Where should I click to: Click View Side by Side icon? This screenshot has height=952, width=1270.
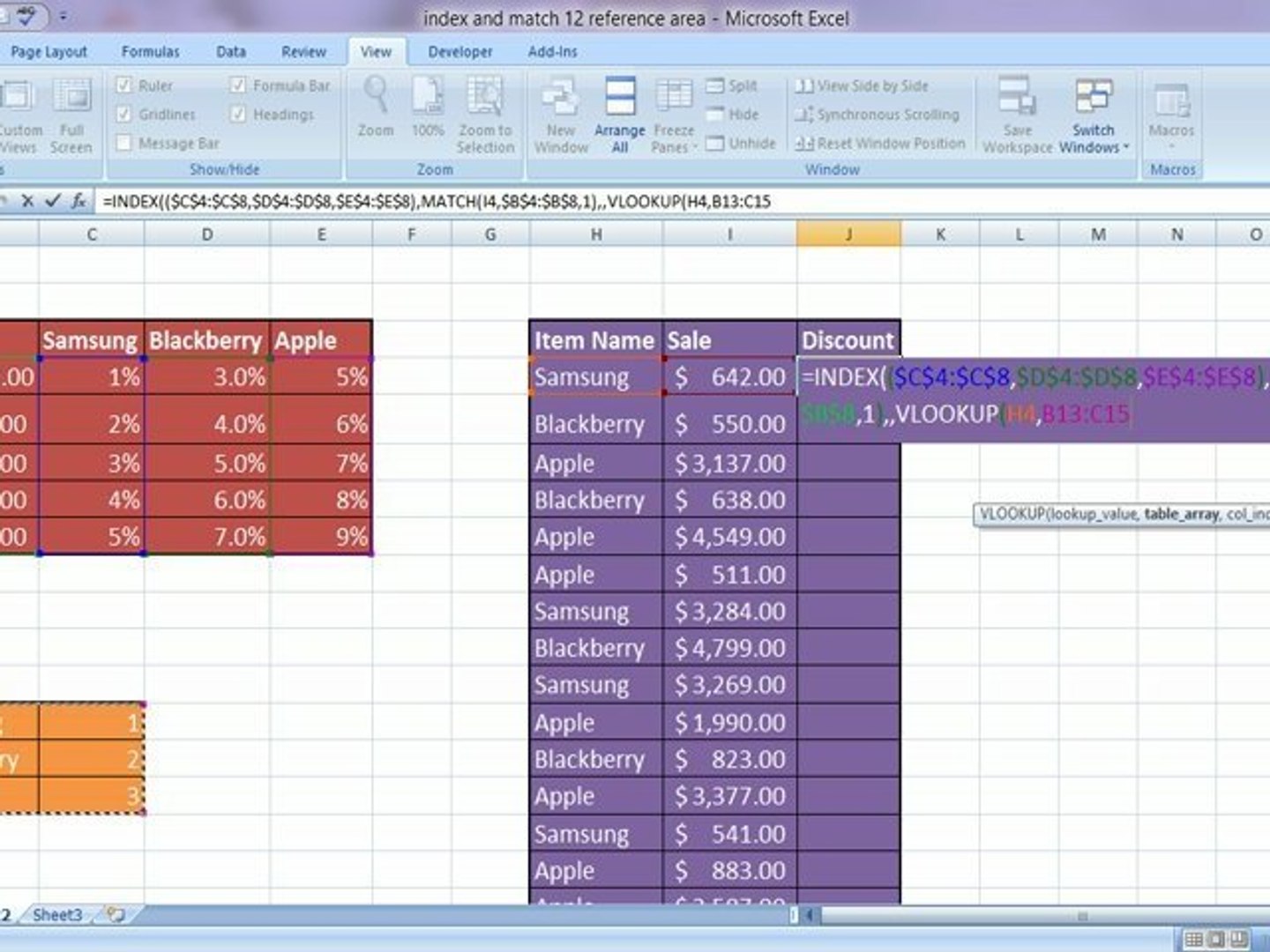click(803, 86)
